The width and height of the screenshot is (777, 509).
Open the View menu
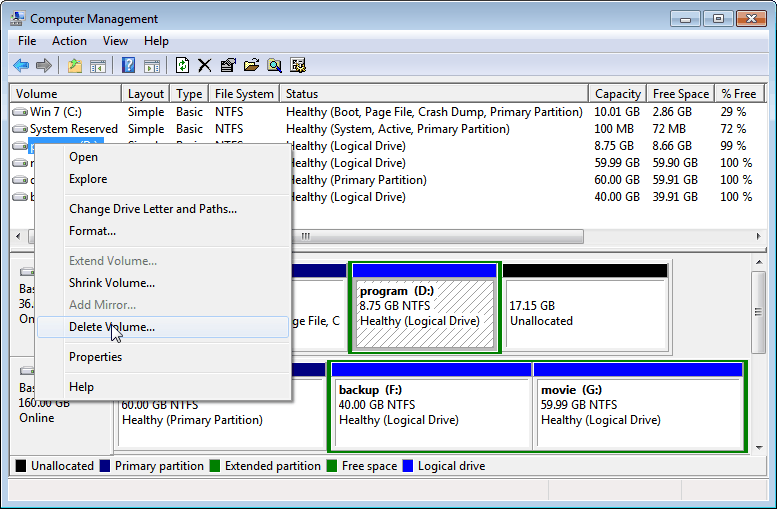(x=115, y=41)
